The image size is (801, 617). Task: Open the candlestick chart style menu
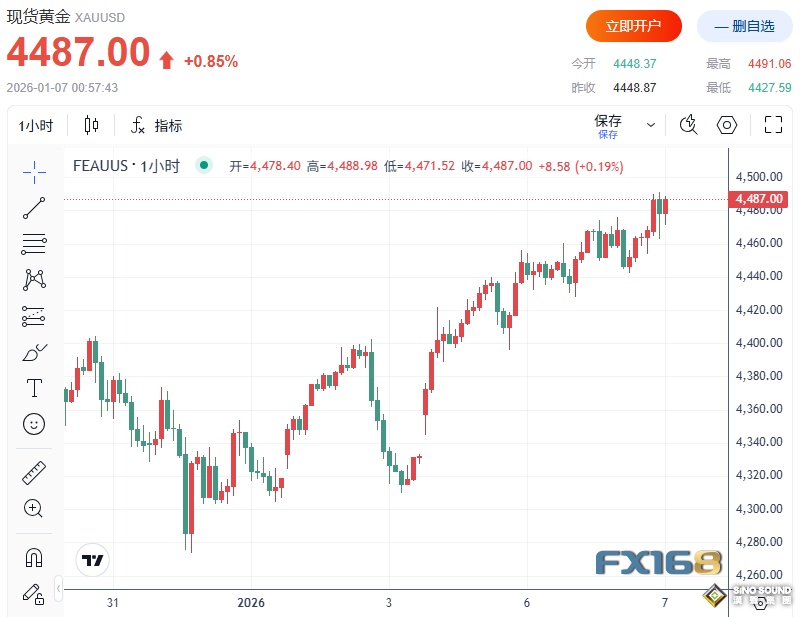(x=92, y=126)
